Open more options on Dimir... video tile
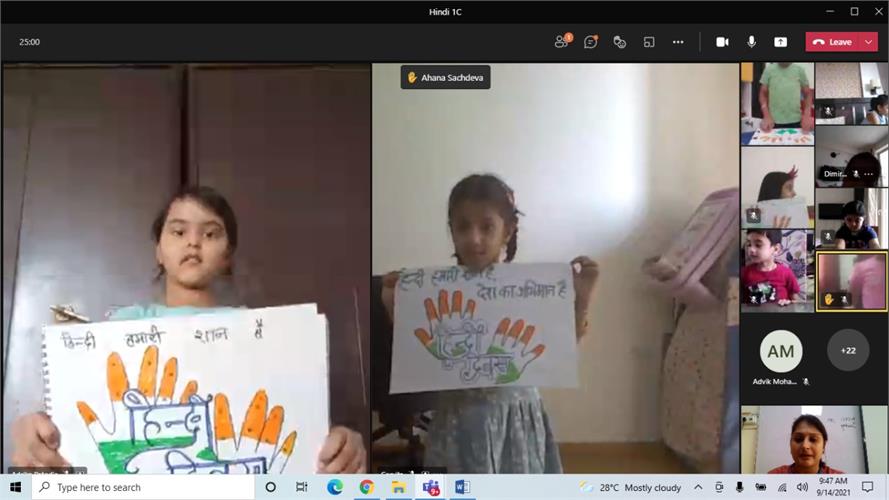Viewport: 889px width, 500px height. pyautogui.click(x=869, y=174)
